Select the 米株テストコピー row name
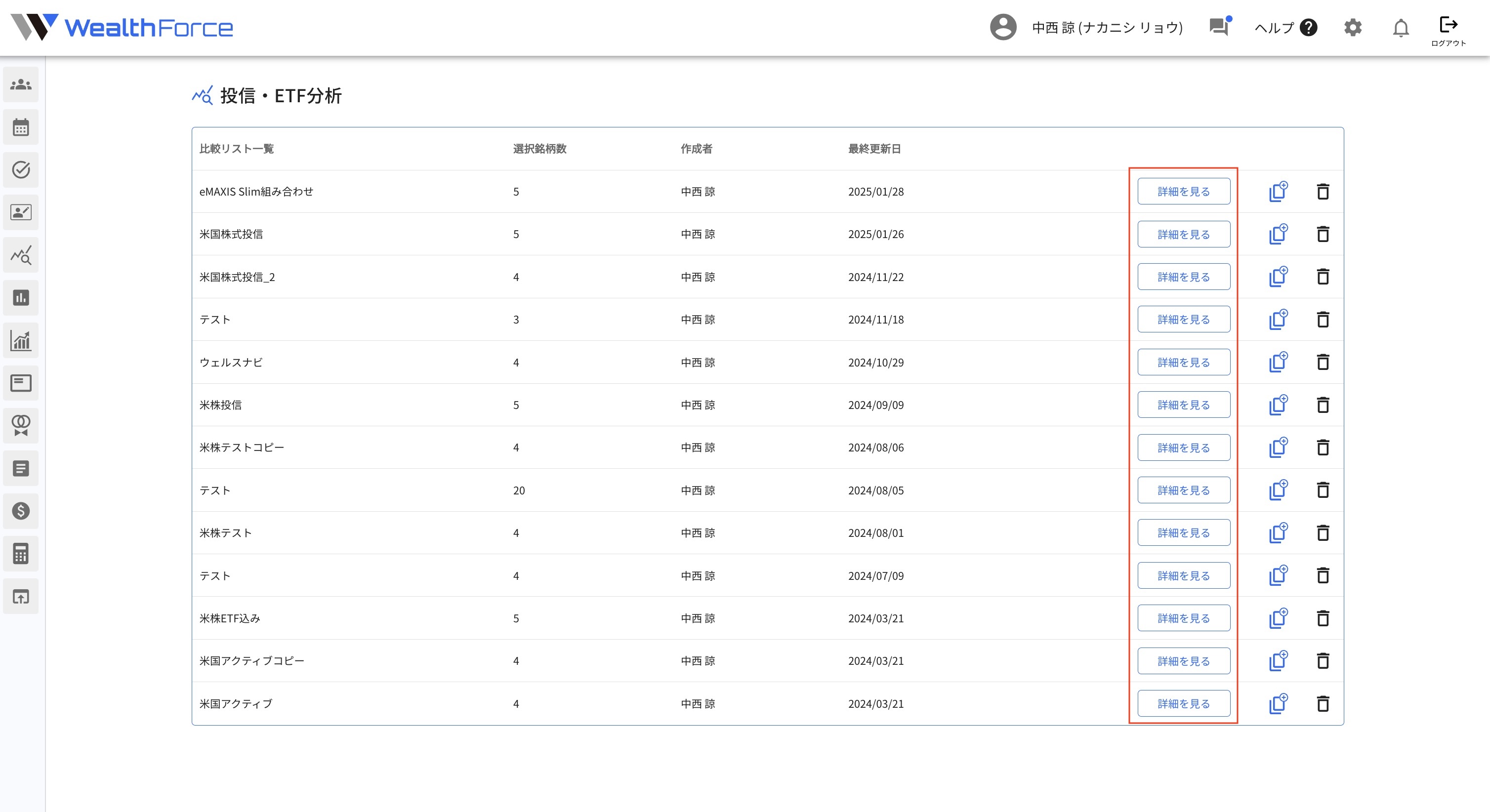Viewport: 1490px width, 812px height. pyautogui.click(x=242, y=447)
